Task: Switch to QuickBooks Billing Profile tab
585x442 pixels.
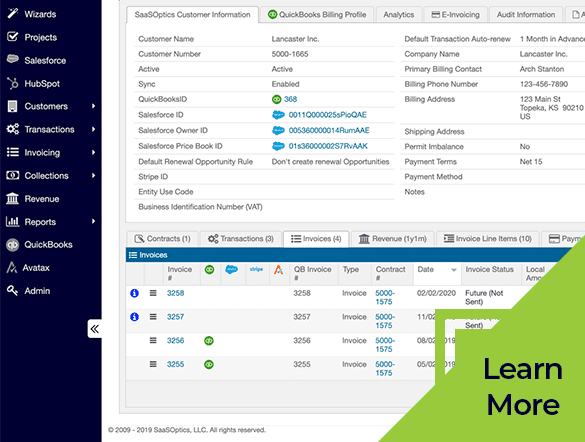Action: tap(317, 15)
